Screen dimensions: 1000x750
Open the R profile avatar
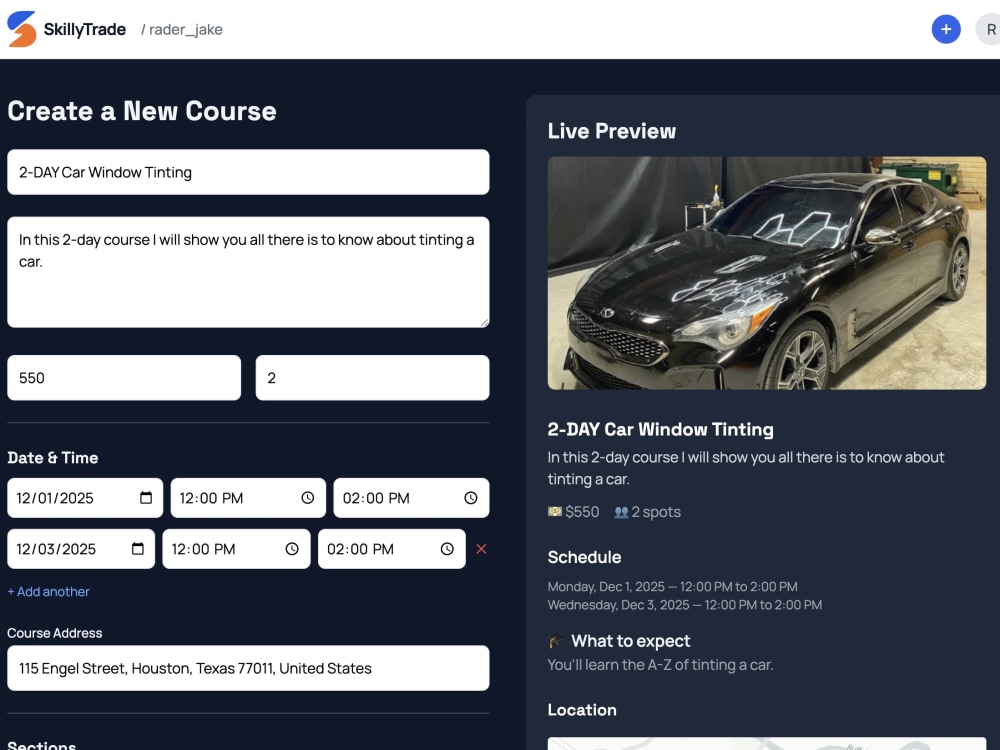(x=989, y=29)
